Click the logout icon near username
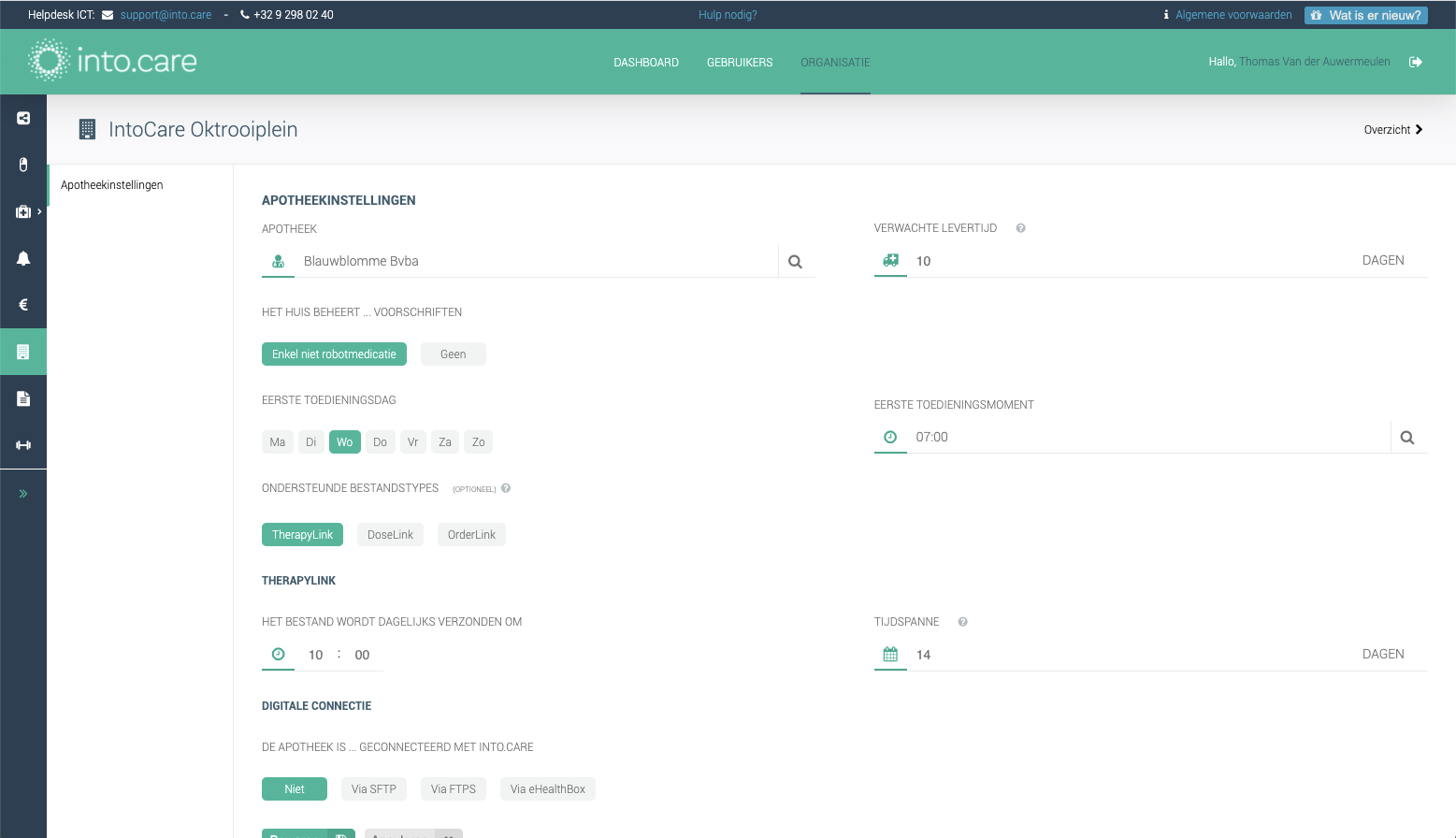 tap(1416, 62)
